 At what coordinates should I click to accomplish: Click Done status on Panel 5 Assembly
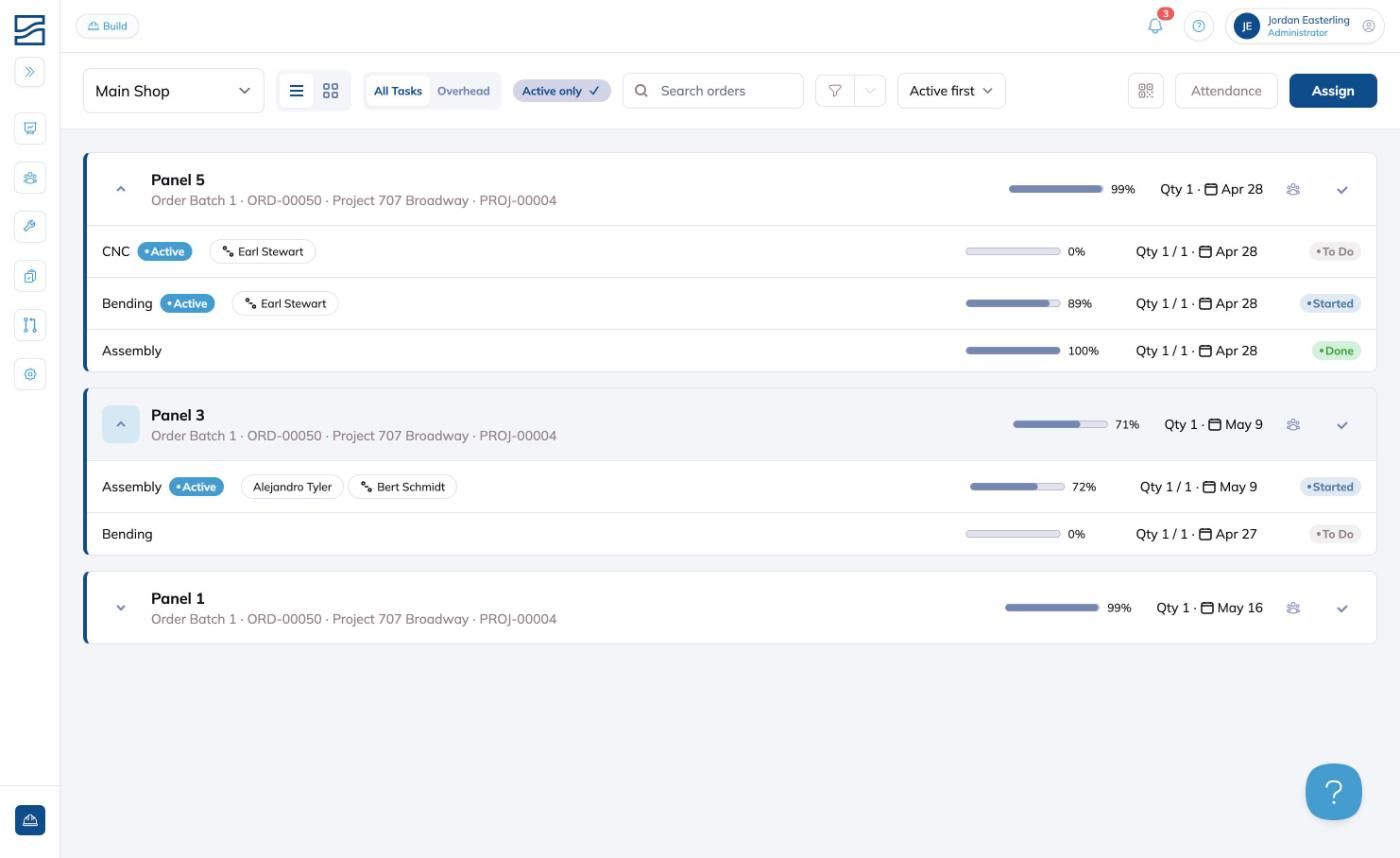tap(1336, 351)
